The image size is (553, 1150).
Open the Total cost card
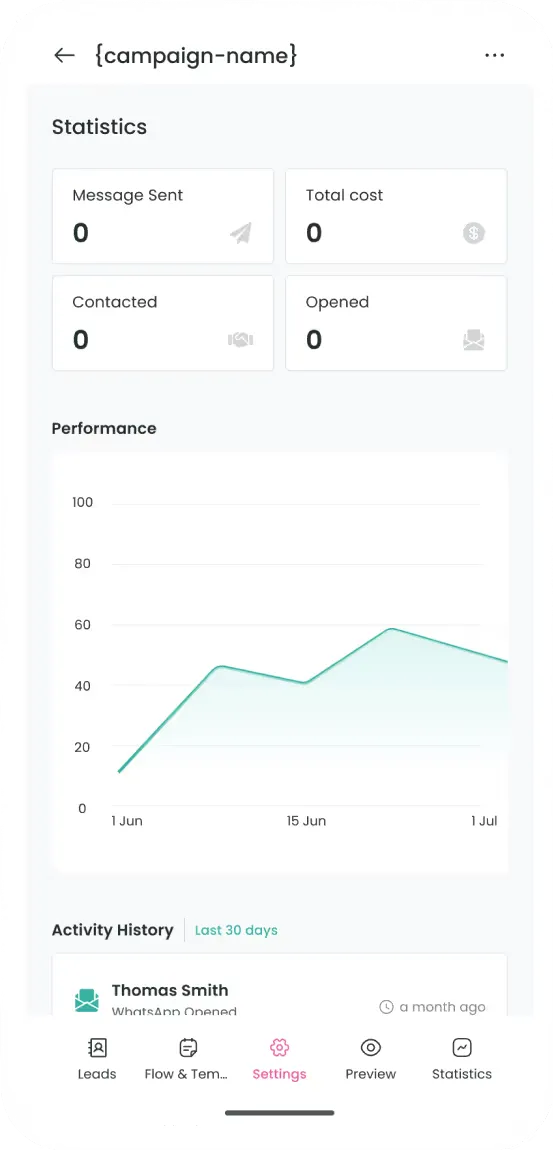[x=396, y=216]
